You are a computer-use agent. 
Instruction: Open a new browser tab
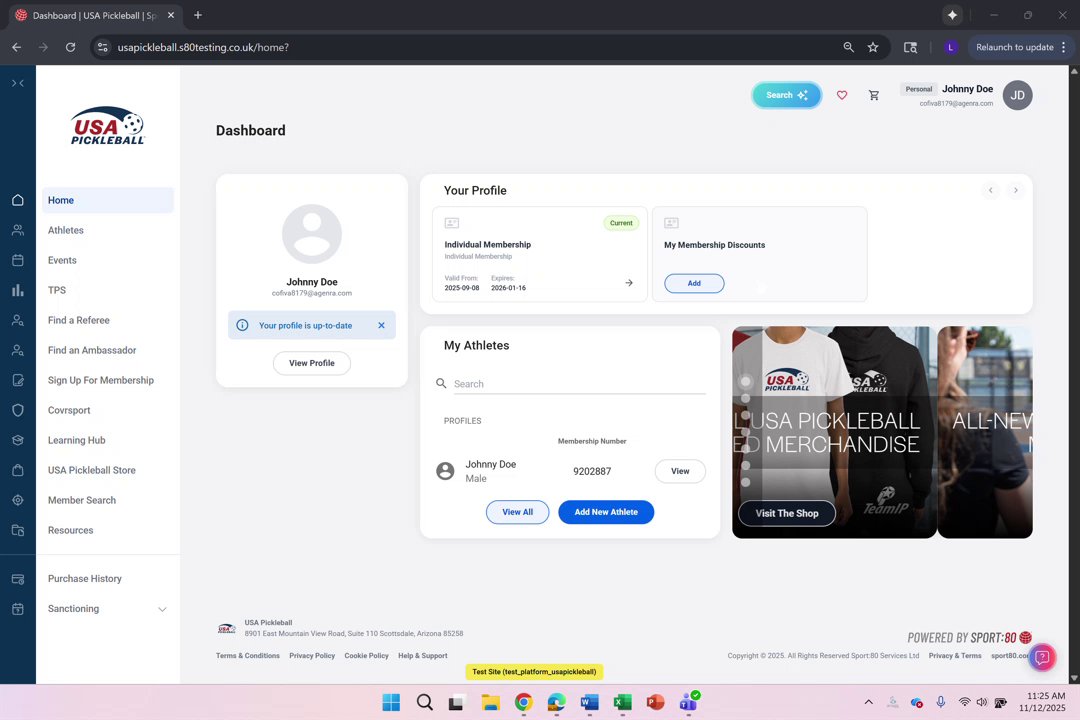(198, 15)
